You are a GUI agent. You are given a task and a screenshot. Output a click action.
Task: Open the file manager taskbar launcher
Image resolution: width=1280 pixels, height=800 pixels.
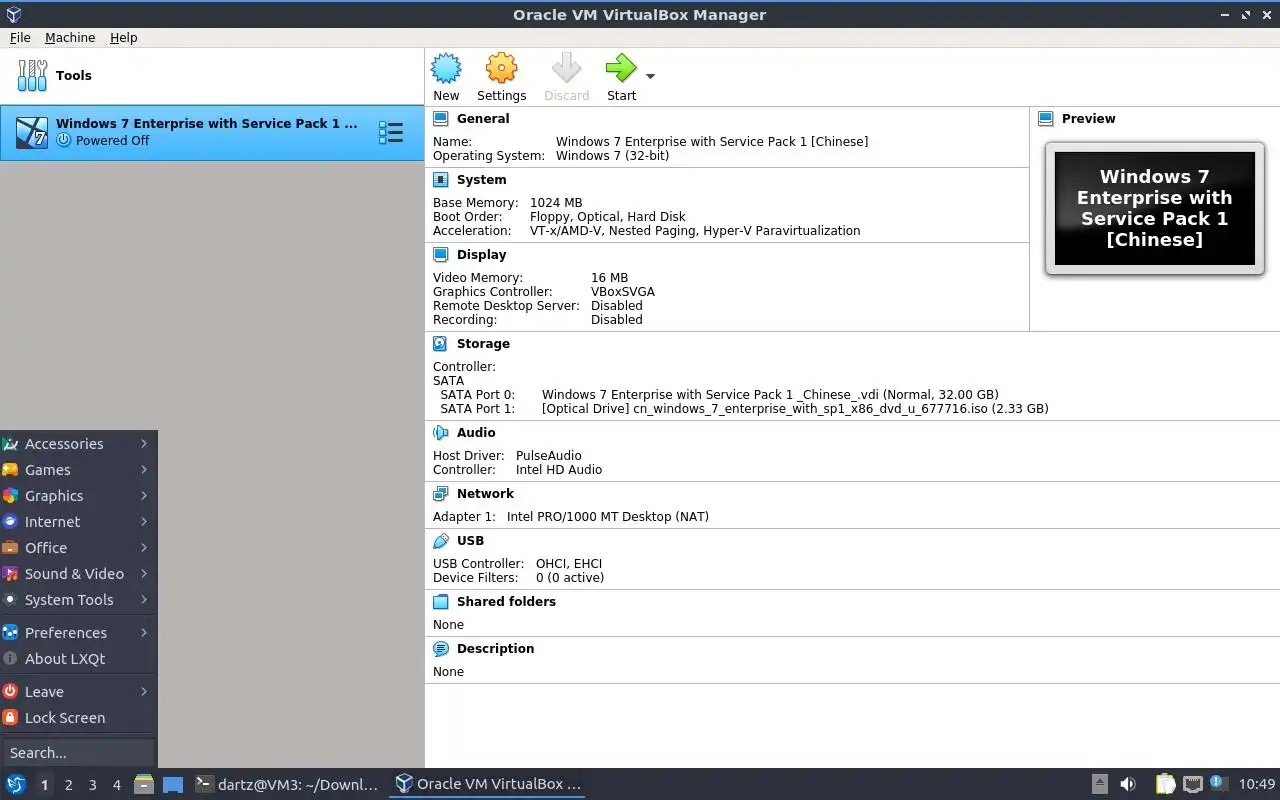click(144, 784)
